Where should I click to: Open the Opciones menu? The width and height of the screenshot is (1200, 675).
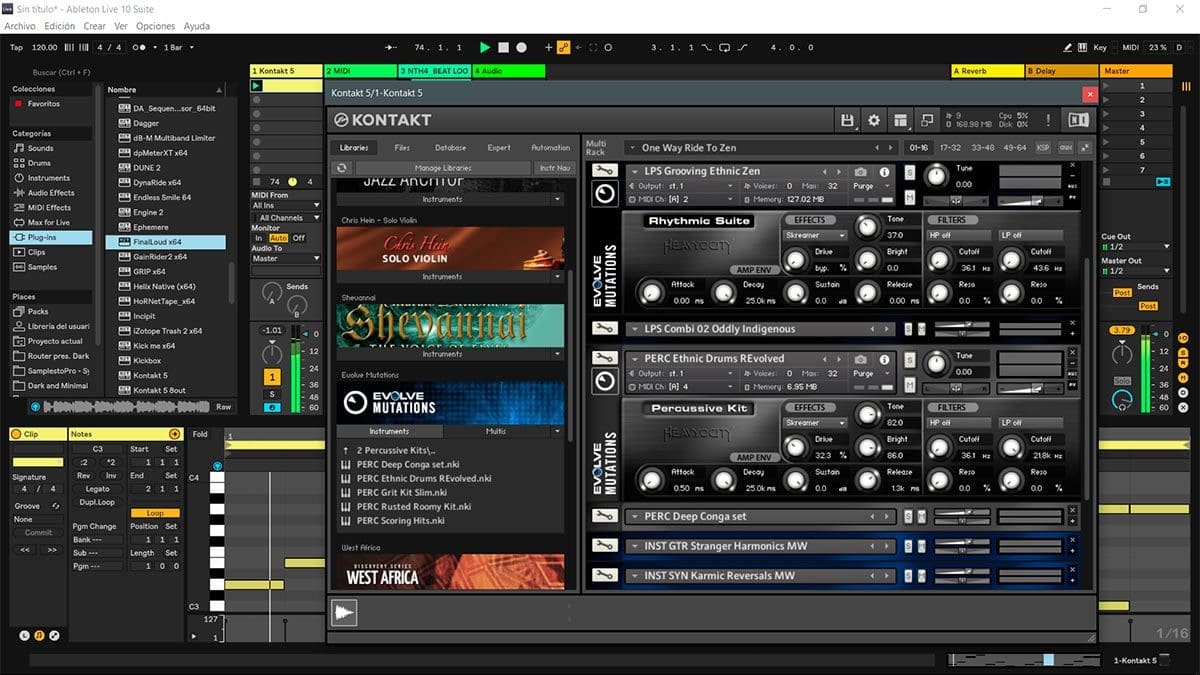point(155,26)
